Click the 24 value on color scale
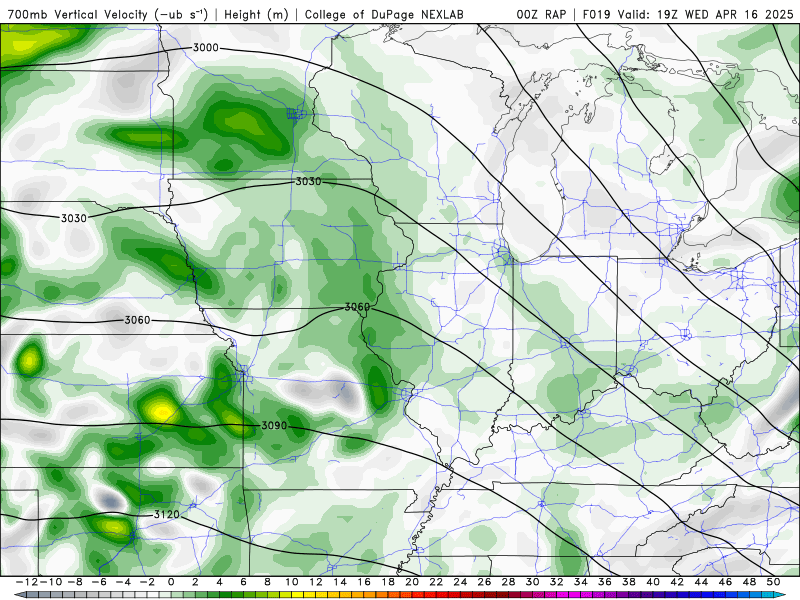 coord(460,582)
